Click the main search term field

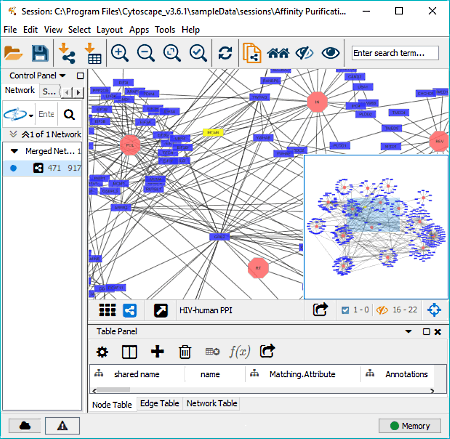point(395,53)
